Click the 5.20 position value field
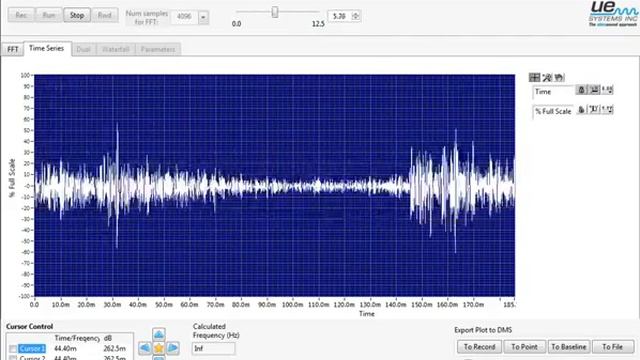Screen dimensions: 640x360 click(340, 16)
